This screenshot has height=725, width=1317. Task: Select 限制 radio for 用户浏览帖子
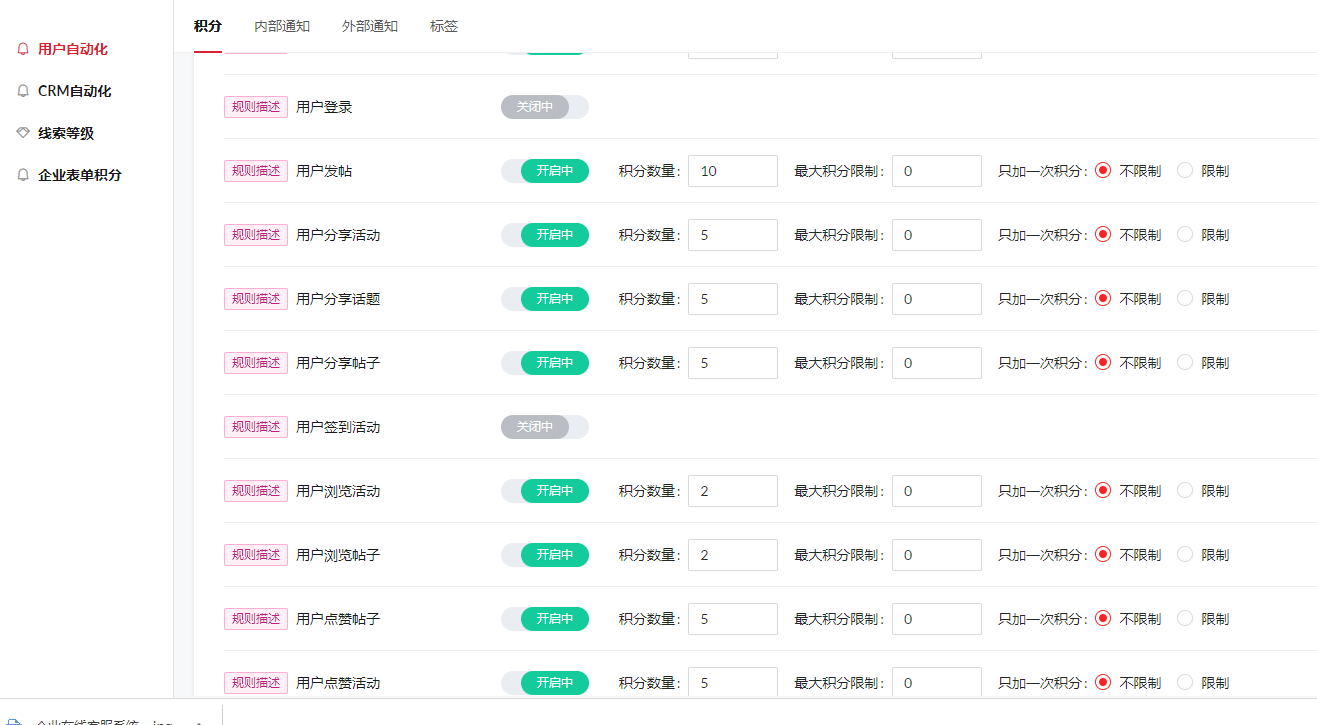point(1185,555)
